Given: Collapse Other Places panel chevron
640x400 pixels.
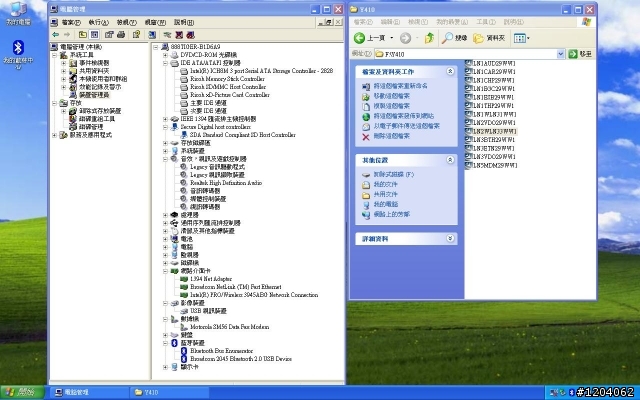Looking at the screenshot, I should tap(450, 160).
